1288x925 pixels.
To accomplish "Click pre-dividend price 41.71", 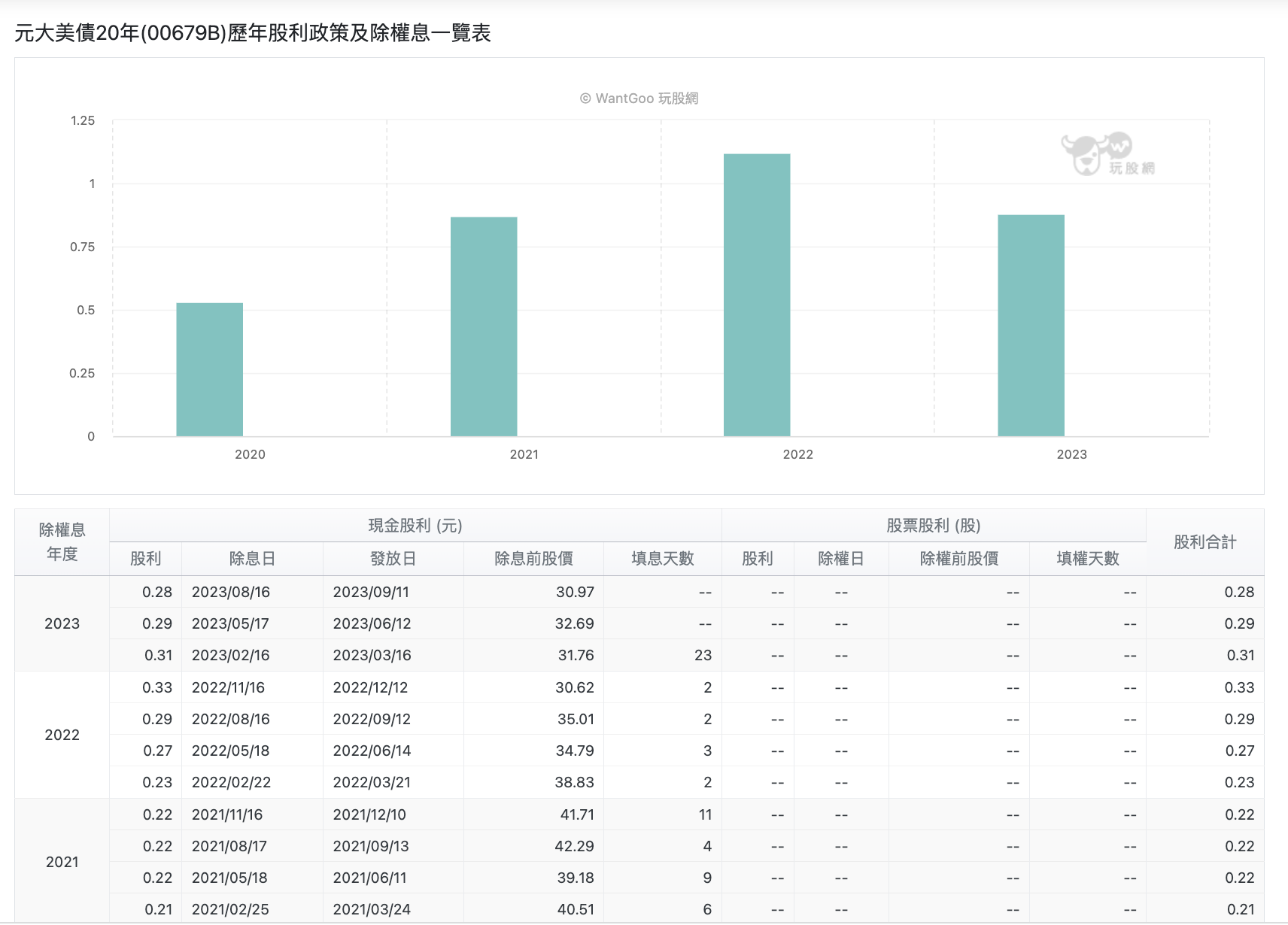I will pyautogui.click(x=577, y=815).
